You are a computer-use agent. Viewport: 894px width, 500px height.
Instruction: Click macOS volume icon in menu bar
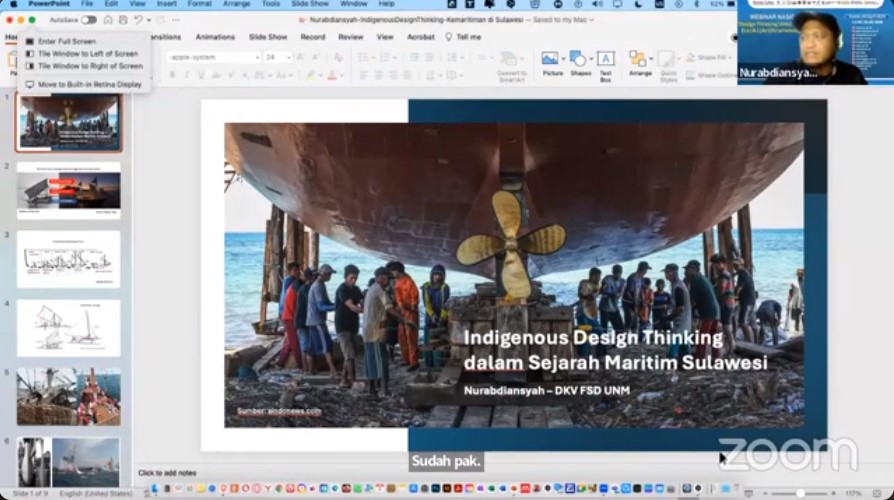597,4
